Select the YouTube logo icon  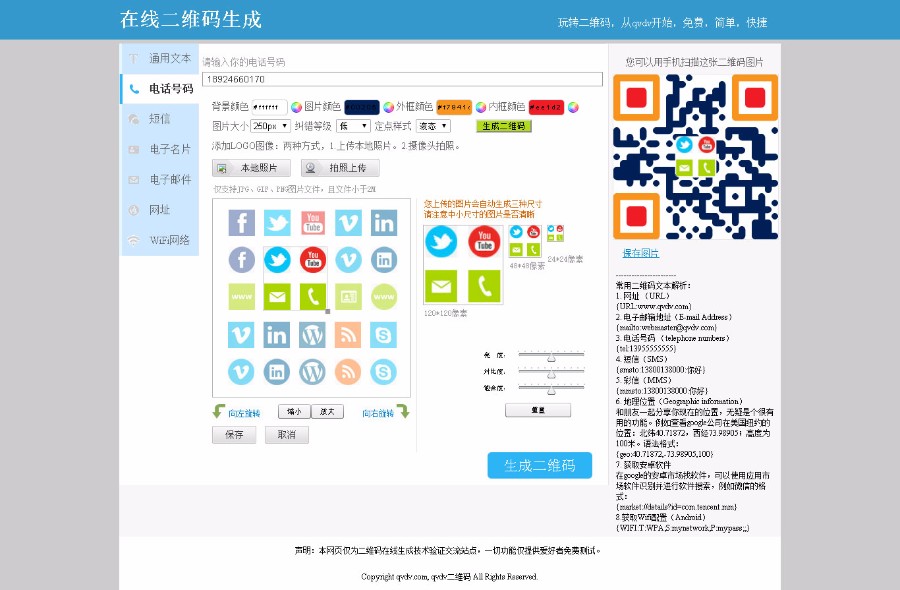(313, 221)
